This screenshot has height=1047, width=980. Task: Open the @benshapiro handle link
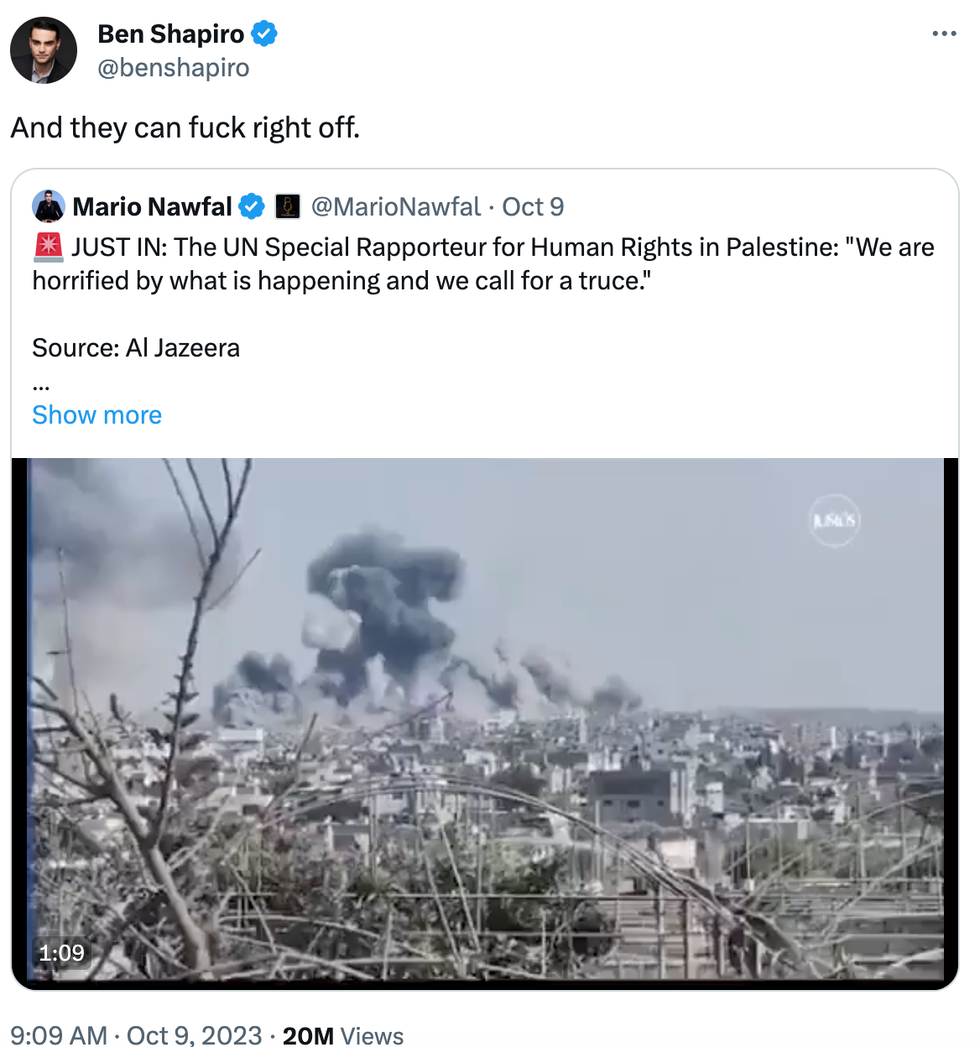173,68
